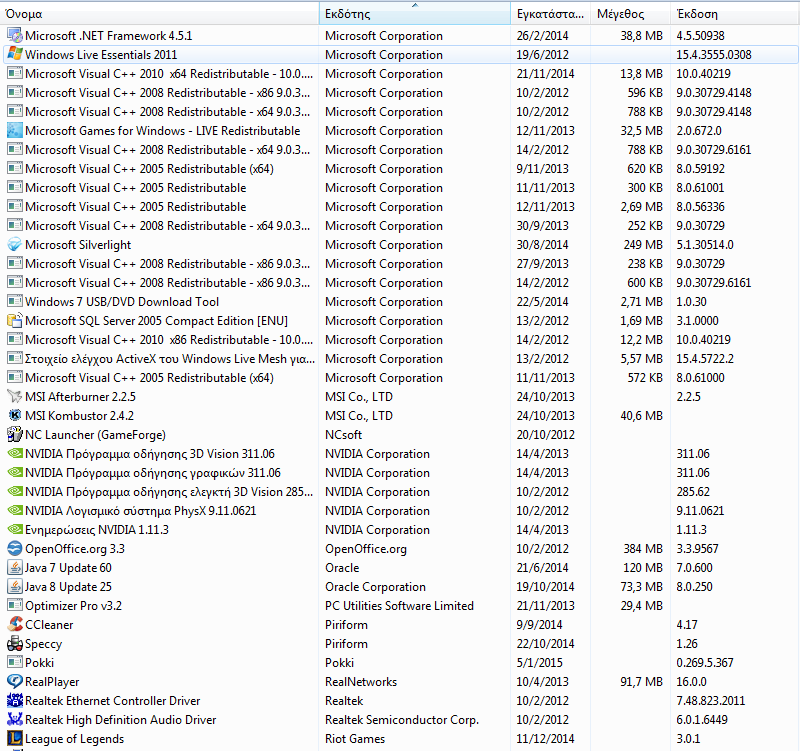
Task: Click the version cell 15.4.3555.0308
Action: (714, 55)
